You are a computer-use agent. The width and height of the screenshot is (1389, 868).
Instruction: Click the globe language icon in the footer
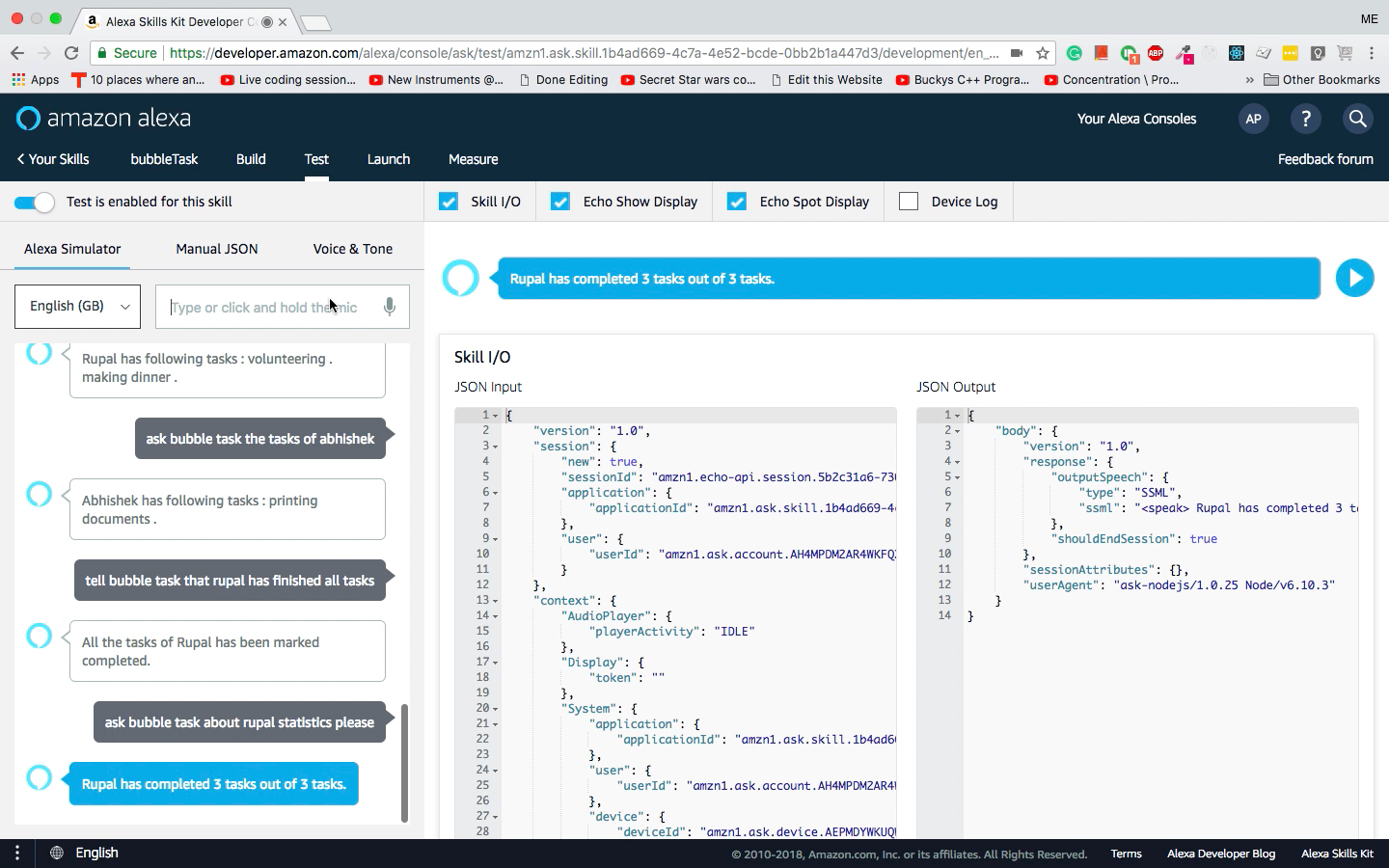click(57, 853)
